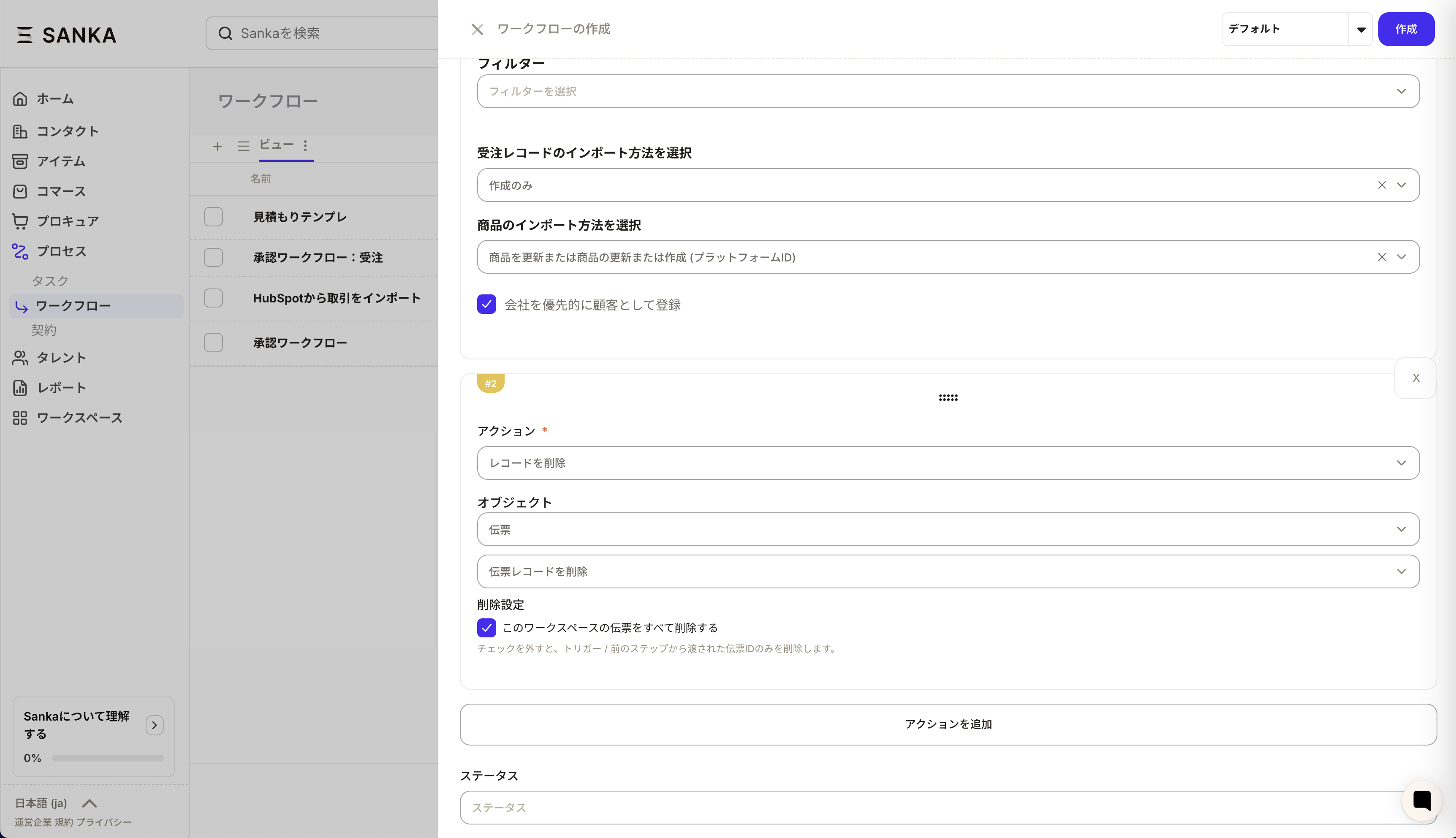1456x838 pixels.
Task: Disable このワークスペースの伝票をすべて削除する
Action: 487,628
